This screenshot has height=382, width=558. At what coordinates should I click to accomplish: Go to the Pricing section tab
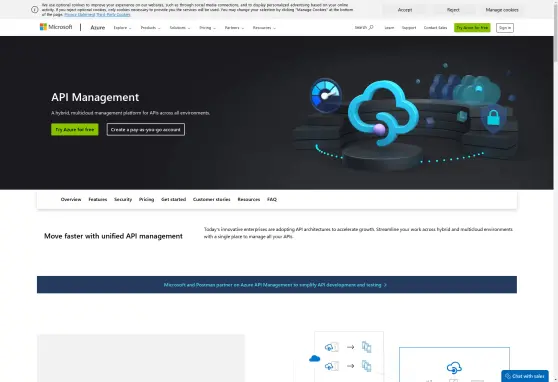tap(146, 199)
